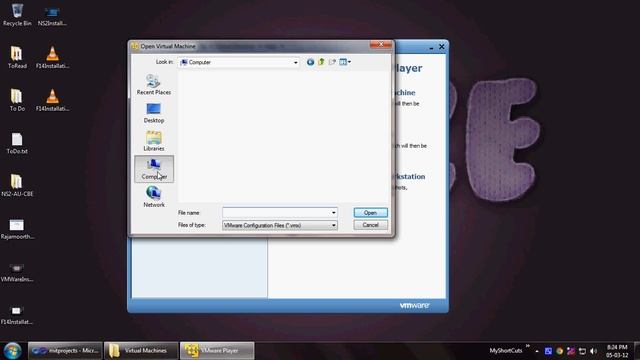Click the vmware logo in Player footer
The width and height of the screenshot is (640, 360).
click(x=414, y=306)
